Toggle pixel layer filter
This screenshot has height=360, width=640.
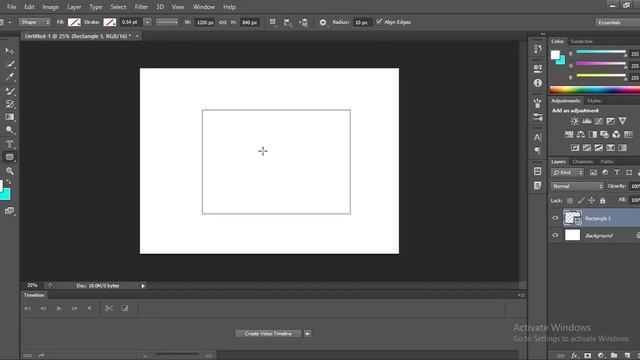tap(593, 173)
